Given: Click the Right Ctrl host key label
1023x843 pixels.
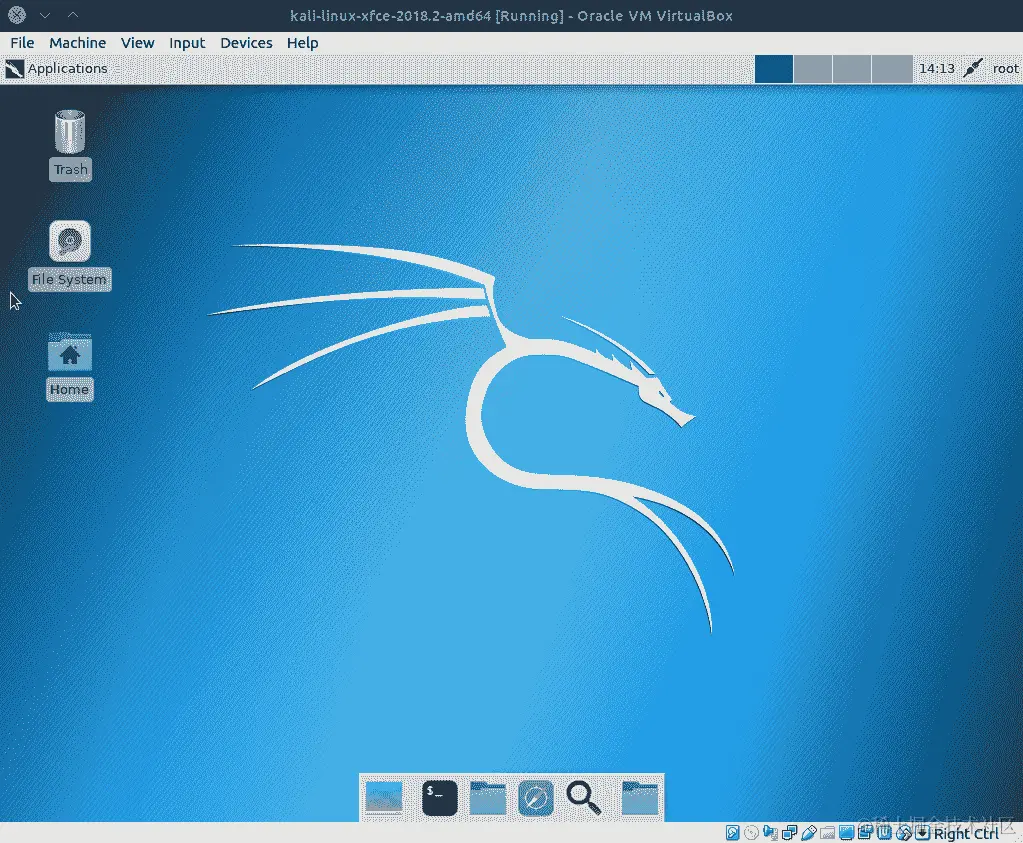Looking at the screenshot, I should (x=966, y=834).
